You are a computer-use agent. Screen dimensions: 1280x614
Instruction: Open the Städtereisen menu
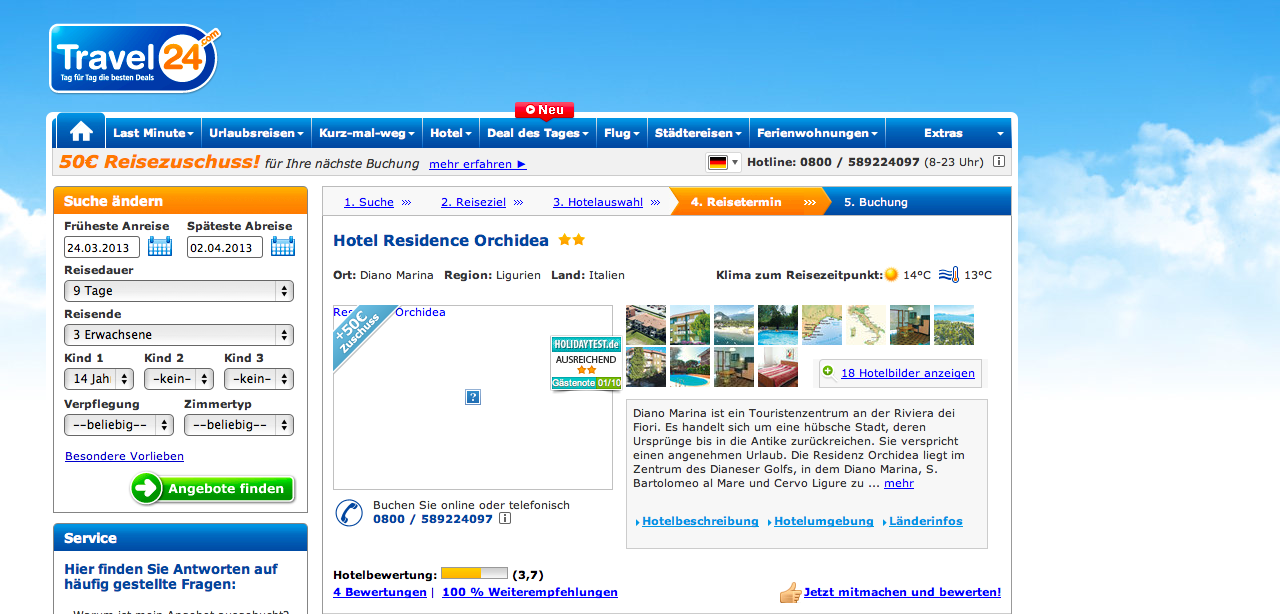[698, 133]
